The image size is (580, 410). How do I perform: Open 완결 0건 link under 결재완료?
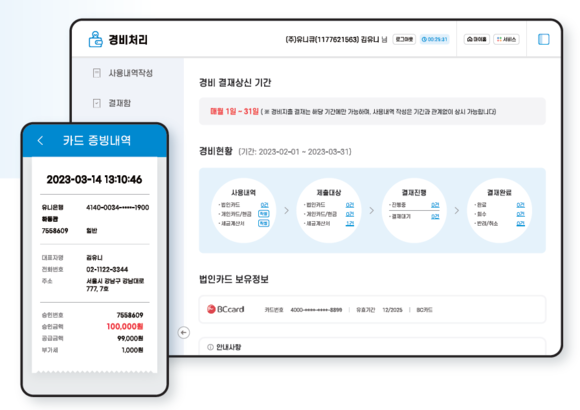point(520,205)
